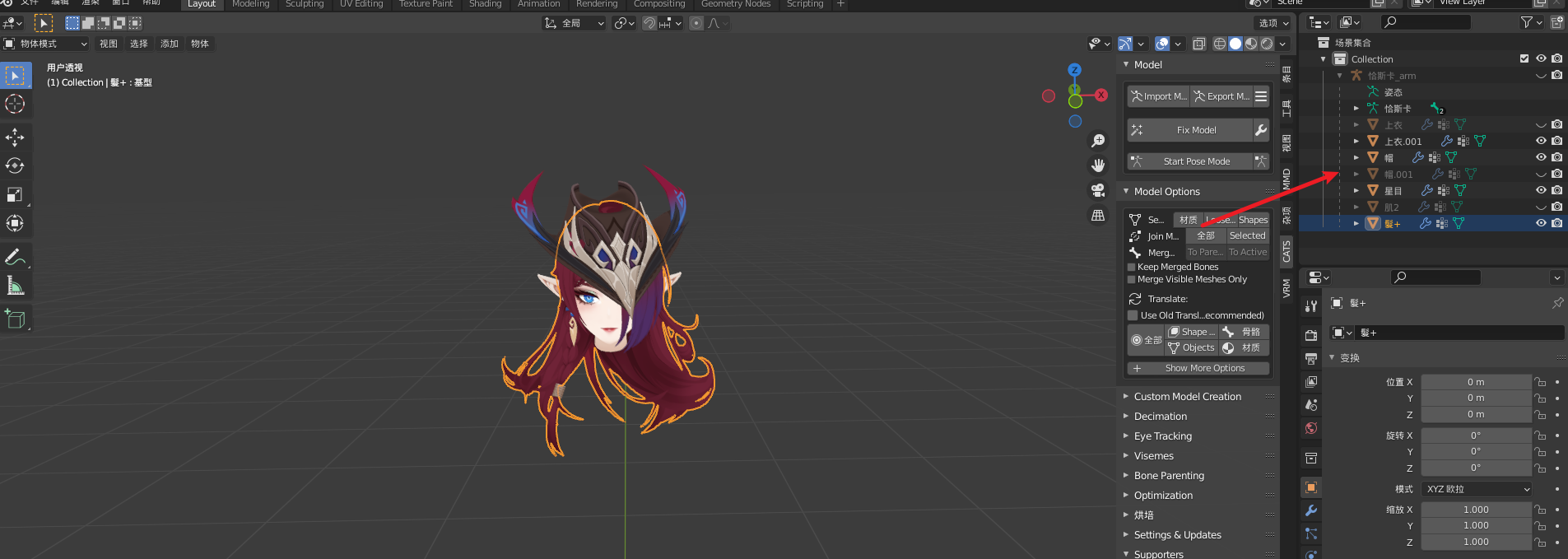This screenshot has height=559, width=1568.
Task: Switch to the Modeling workspace tab
Action: click(250, 4)
